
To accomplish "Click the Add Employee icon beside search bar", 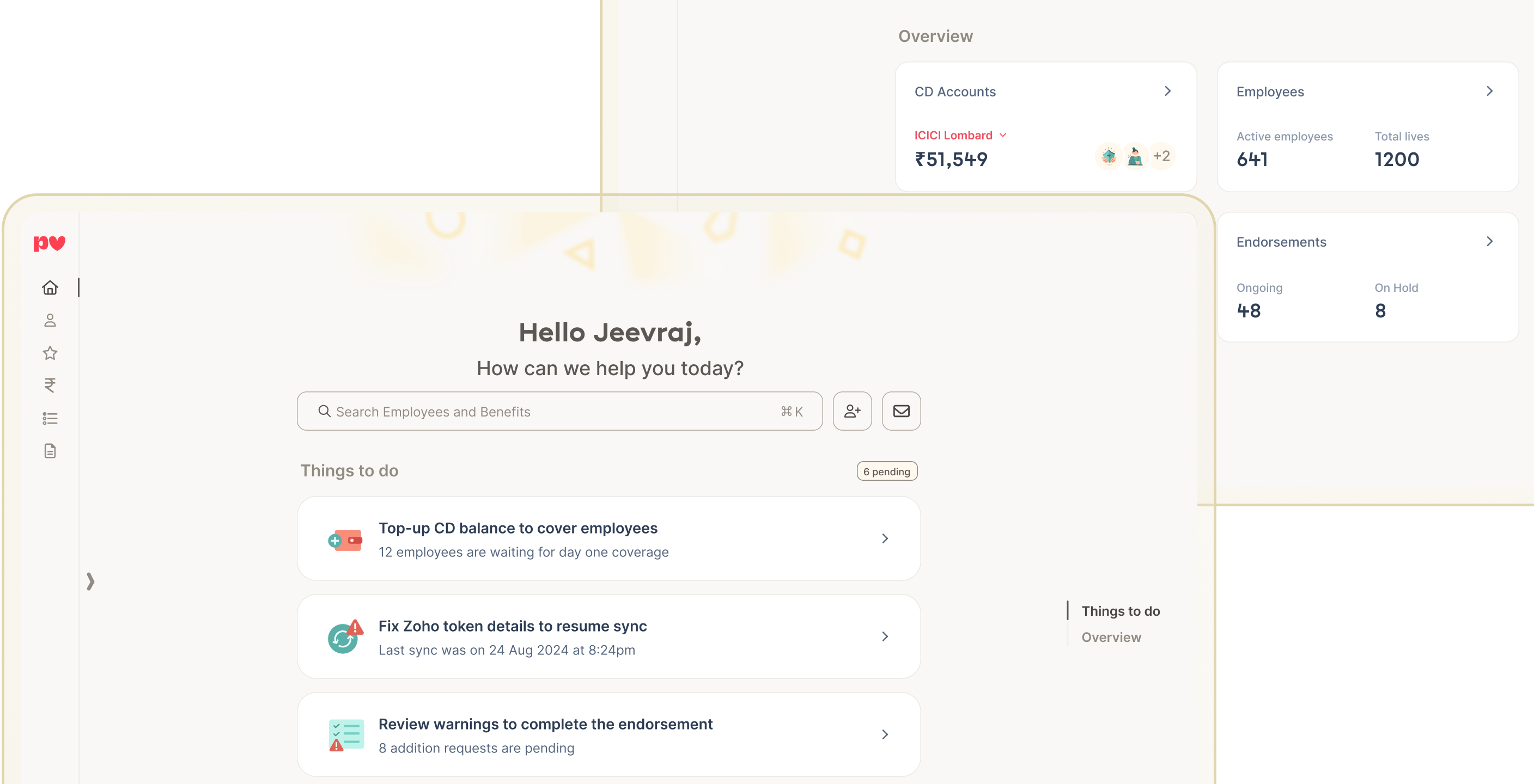I will pyautogui.click(x=851, y=412).
